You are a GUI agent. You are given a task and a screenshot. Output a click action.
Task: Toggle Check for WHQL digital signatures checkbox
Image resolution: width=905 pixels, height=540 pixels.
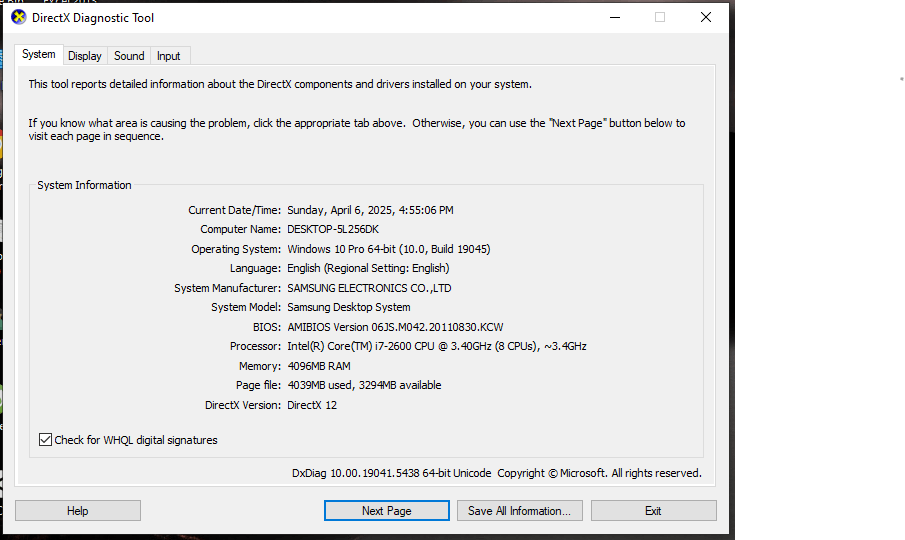[x=46, y=440]
